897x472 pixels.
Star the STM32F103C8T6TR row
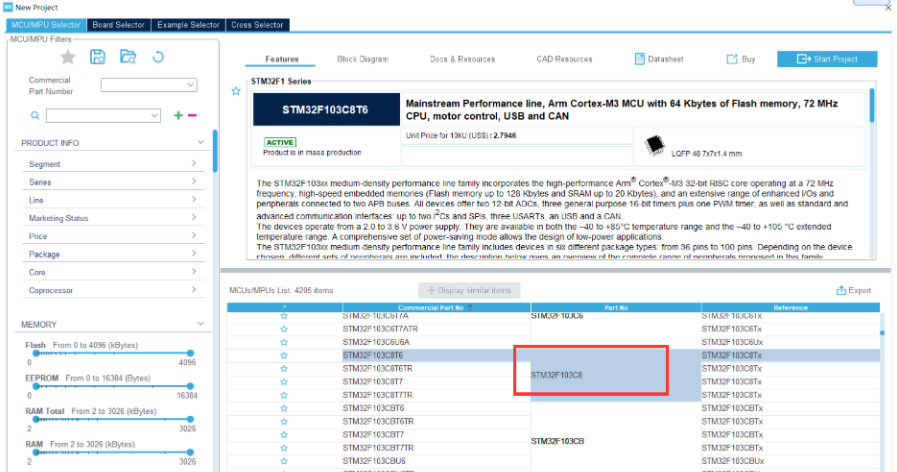tap(284, 368)
